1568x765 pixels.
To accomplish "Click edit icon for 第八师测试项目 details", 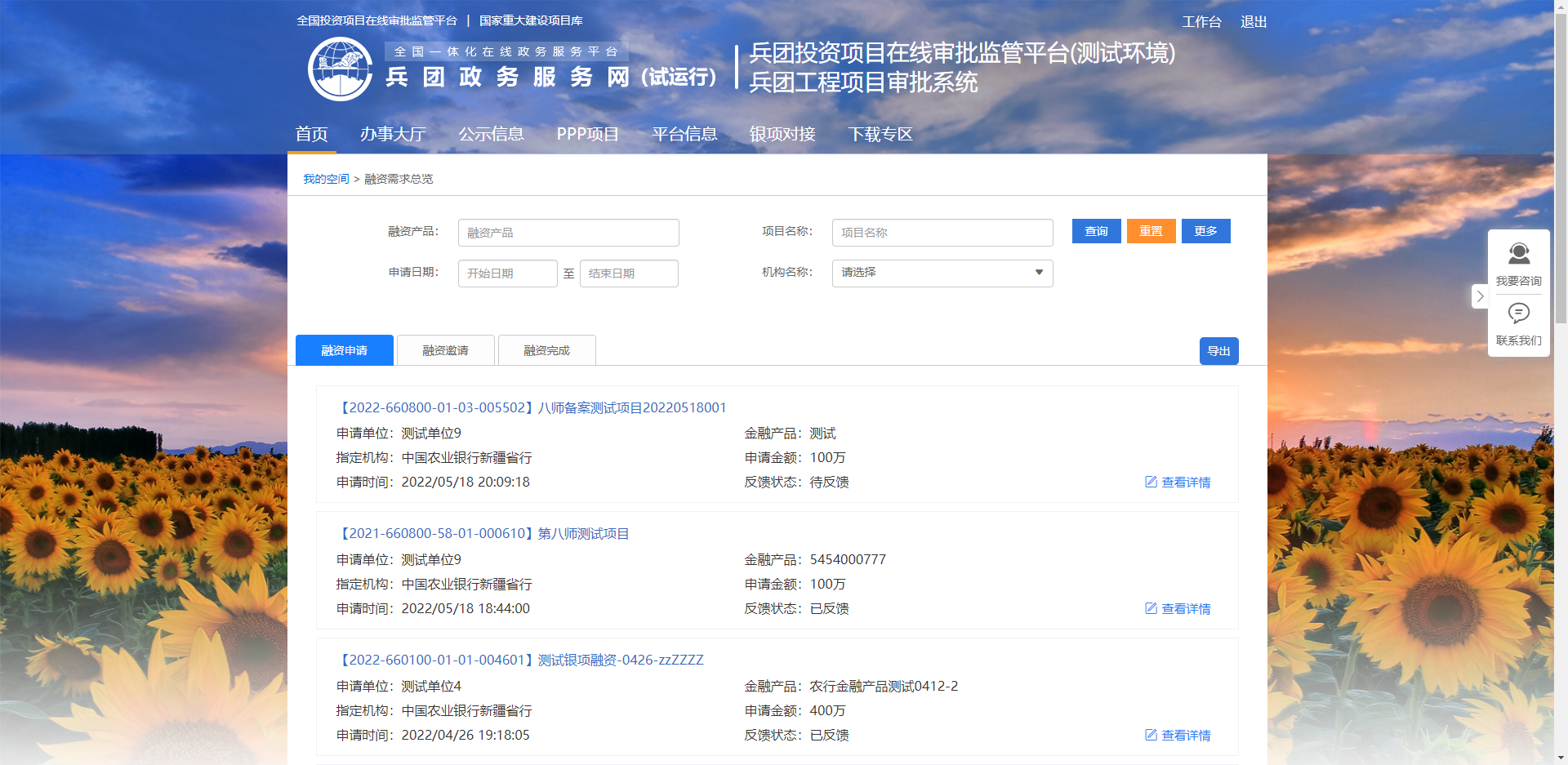I will tap(1151, 608).
